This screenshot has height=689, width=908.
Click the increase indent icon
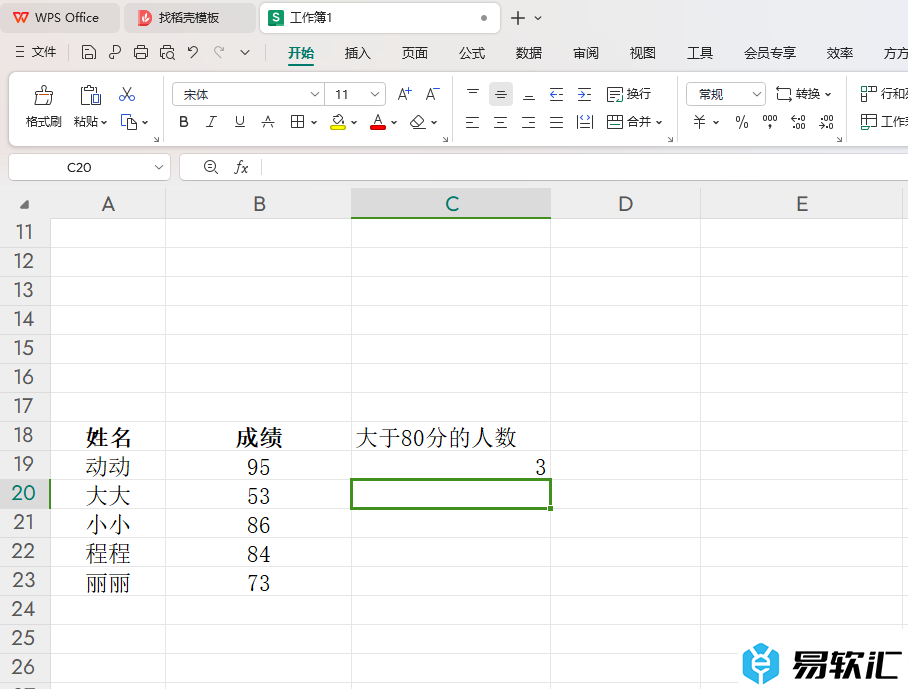click(585, 94)
